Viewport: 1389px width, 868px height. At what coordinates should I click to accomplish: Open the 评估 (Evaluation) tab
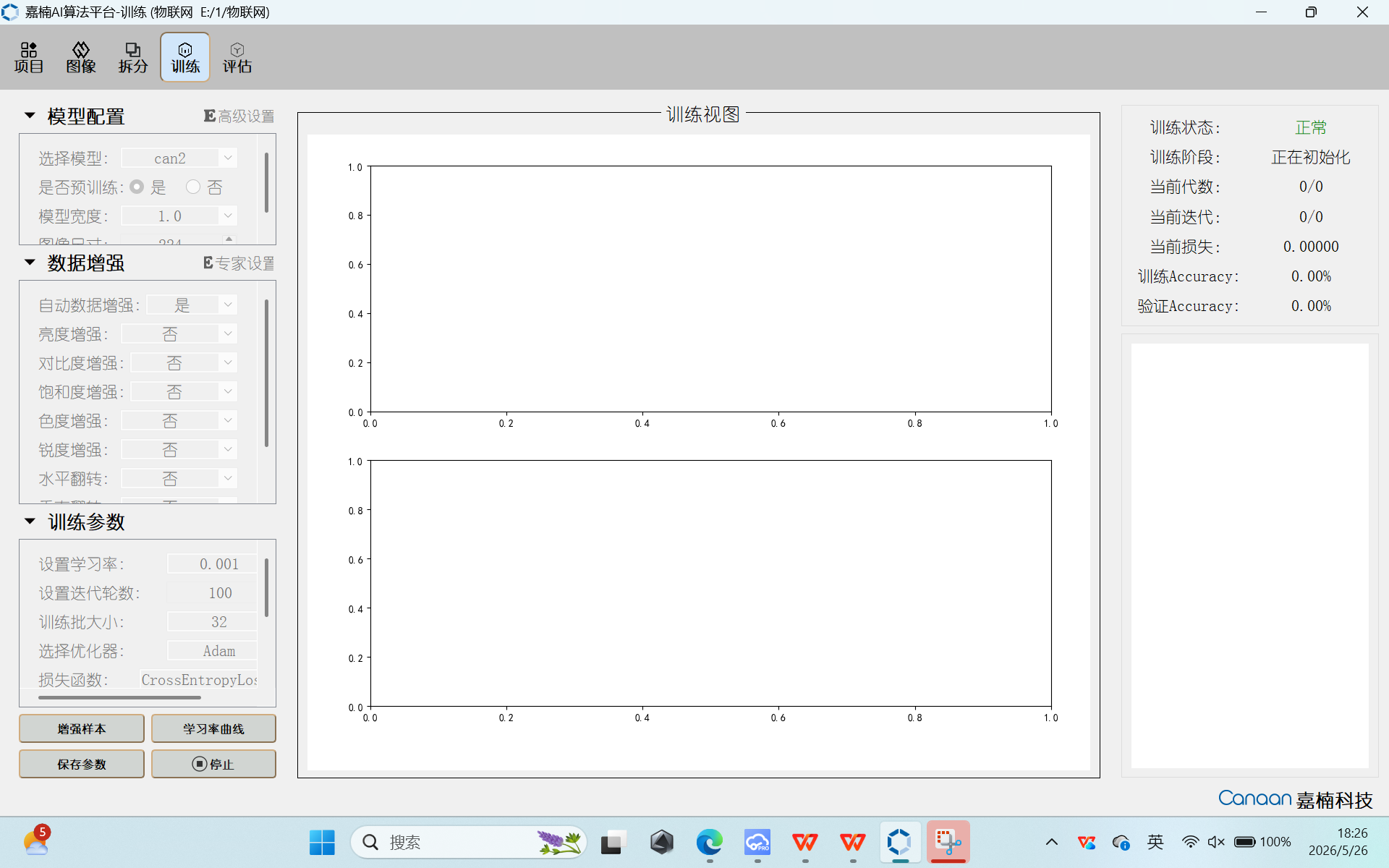tap(237, 58)
